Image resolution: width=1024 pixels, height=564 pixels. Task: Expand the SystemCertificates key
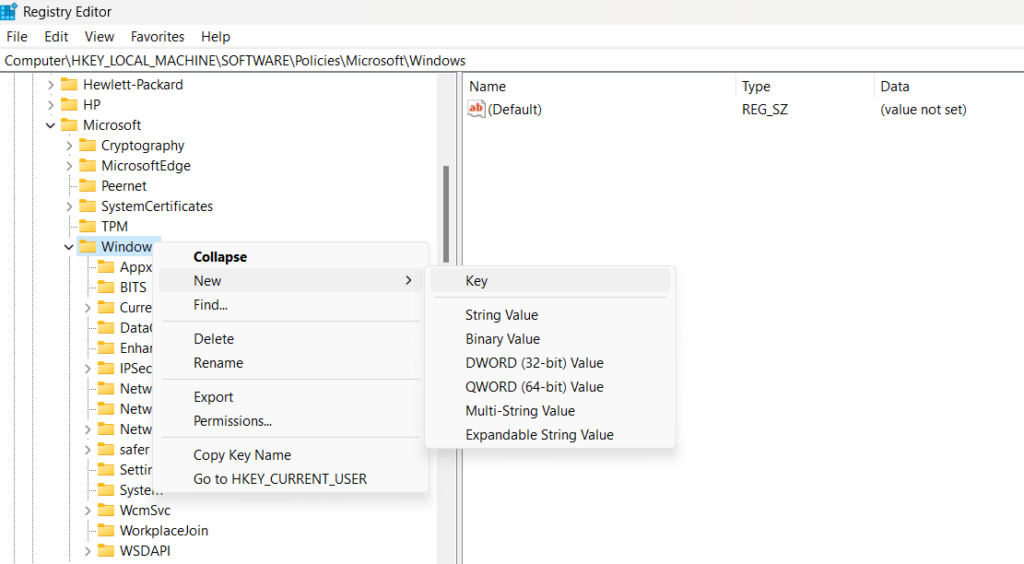(68, 207)
